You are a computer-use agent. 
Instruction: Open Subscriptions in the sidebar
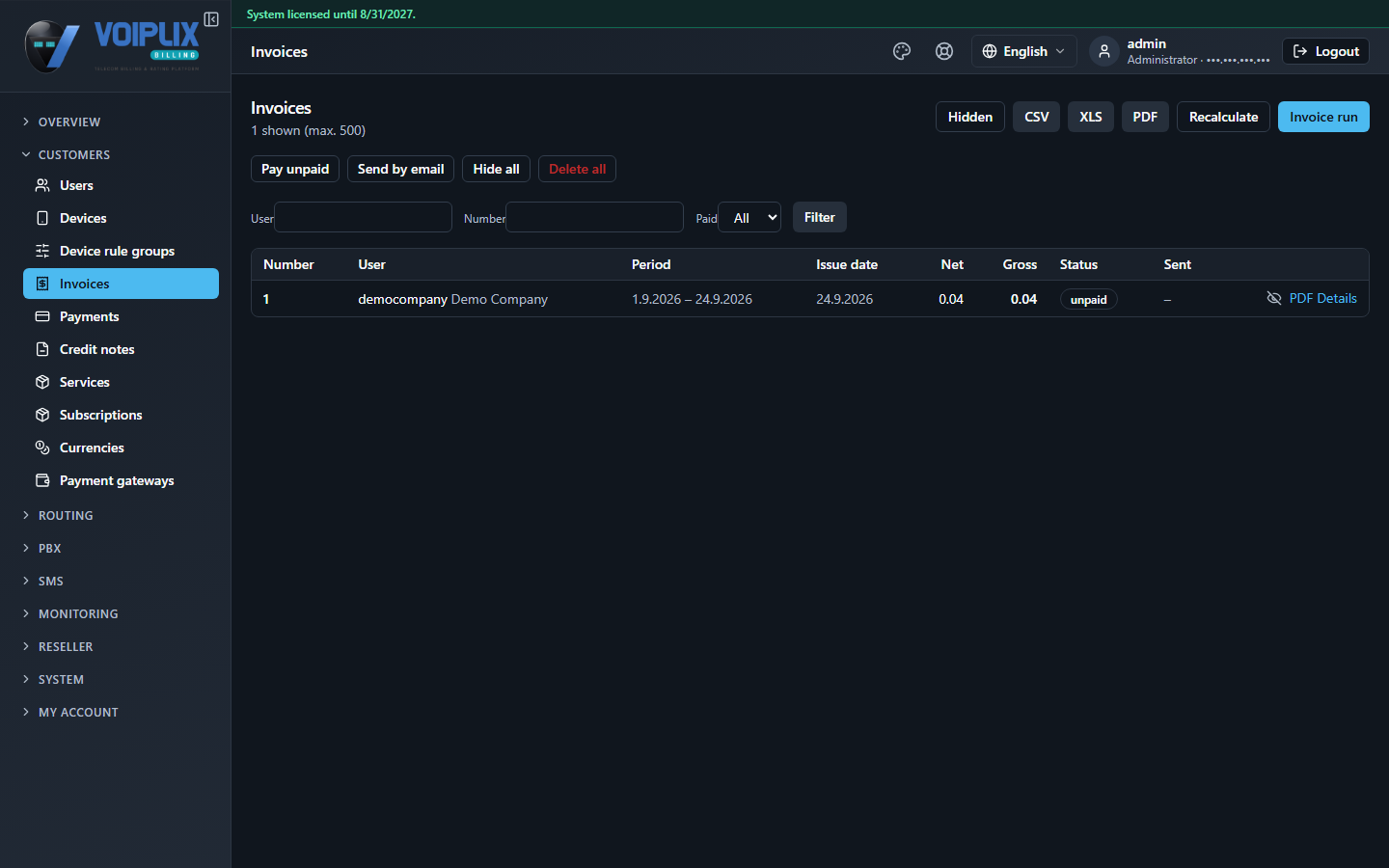click(121, 415)
